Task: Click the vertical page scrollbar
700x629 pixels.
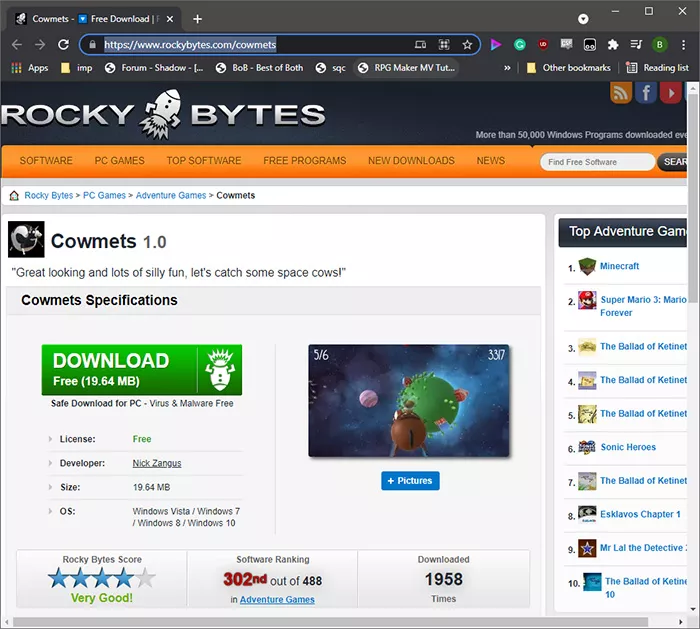Action: (x=693, y=199)
